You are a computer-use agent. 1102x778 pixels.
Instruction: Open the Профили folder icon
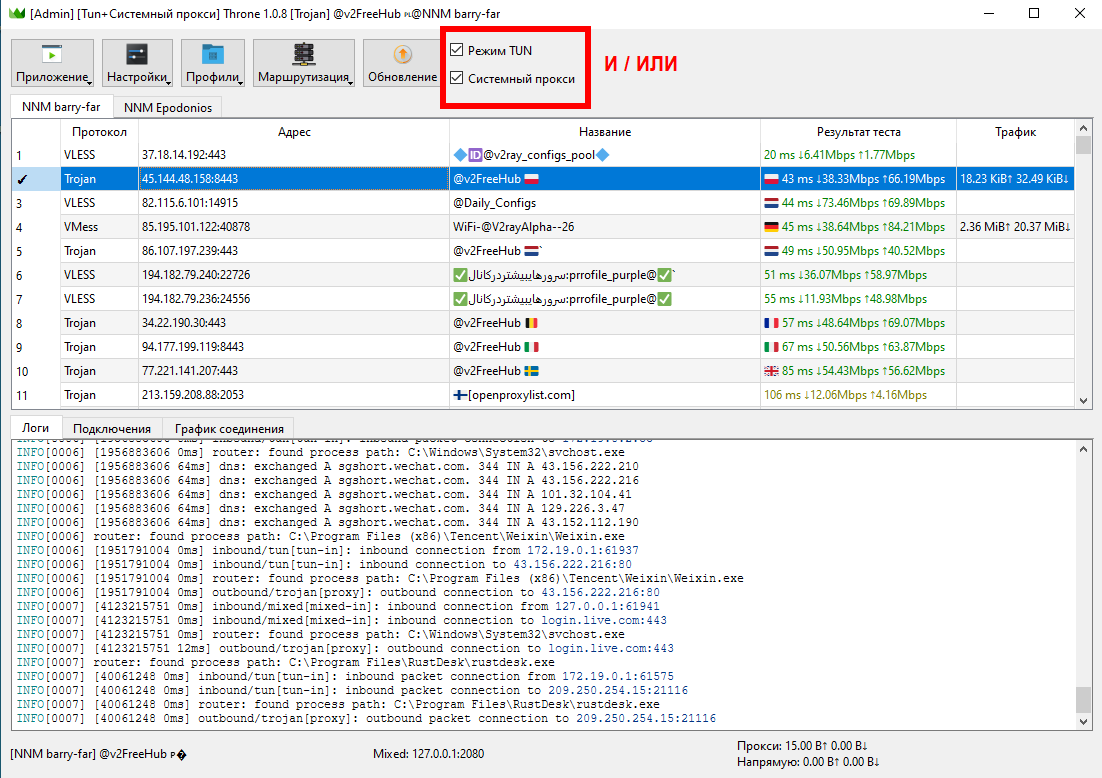click(213, 55)
